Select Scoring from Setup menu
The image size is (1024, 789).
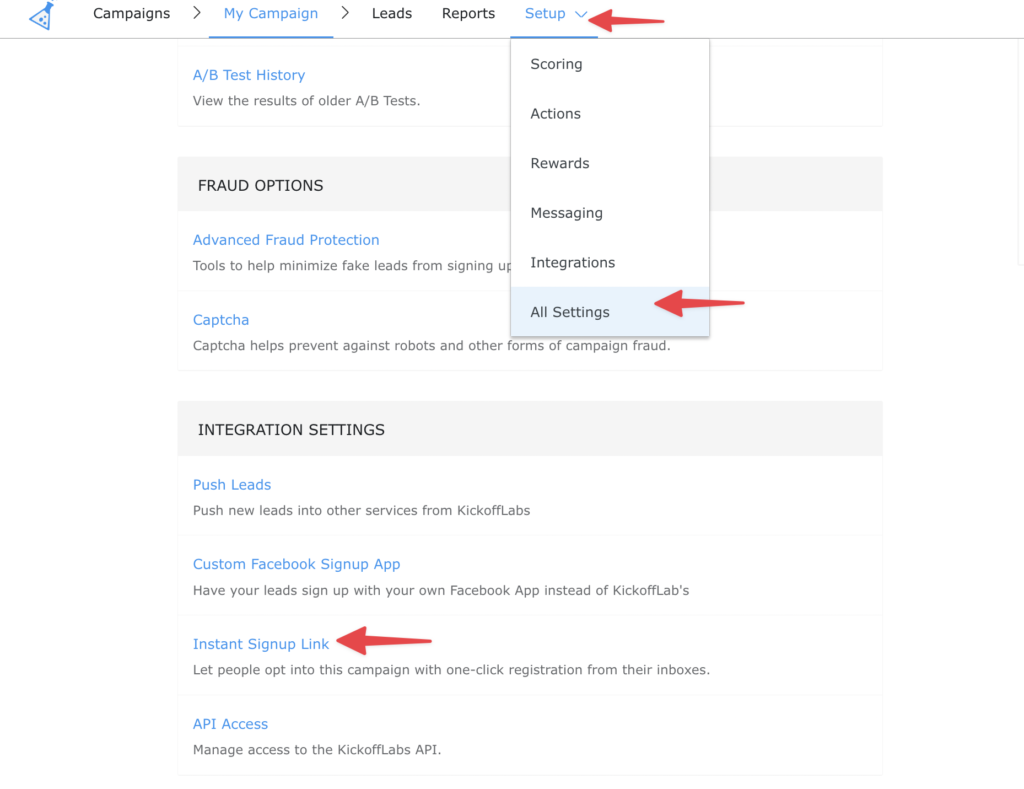click(609, 64)
